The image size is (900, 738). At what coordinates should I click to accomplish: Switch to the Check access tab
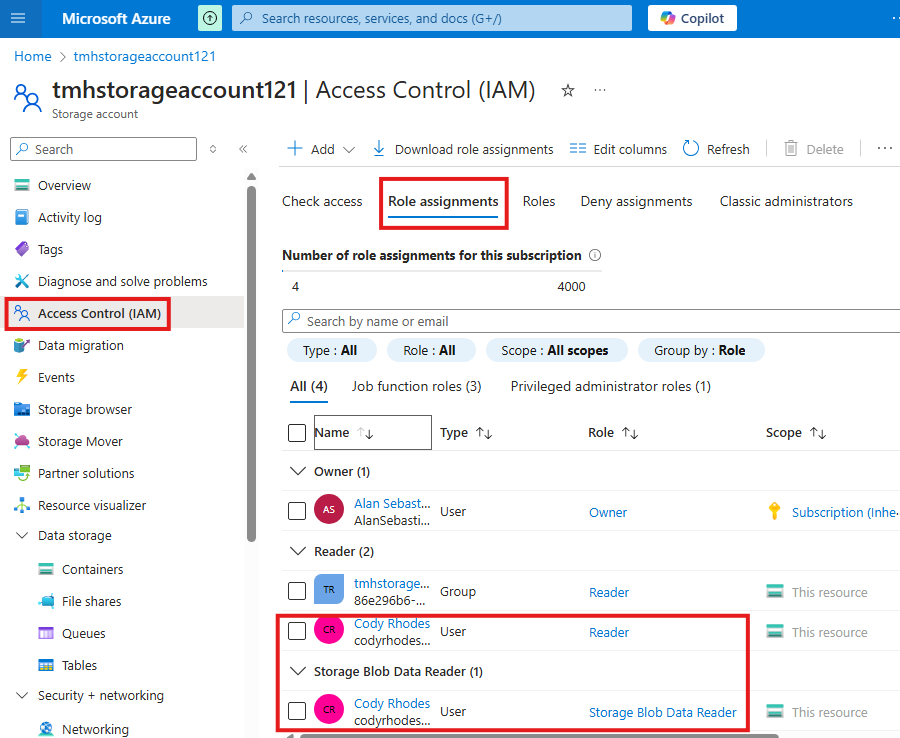[x=322, y=201]
